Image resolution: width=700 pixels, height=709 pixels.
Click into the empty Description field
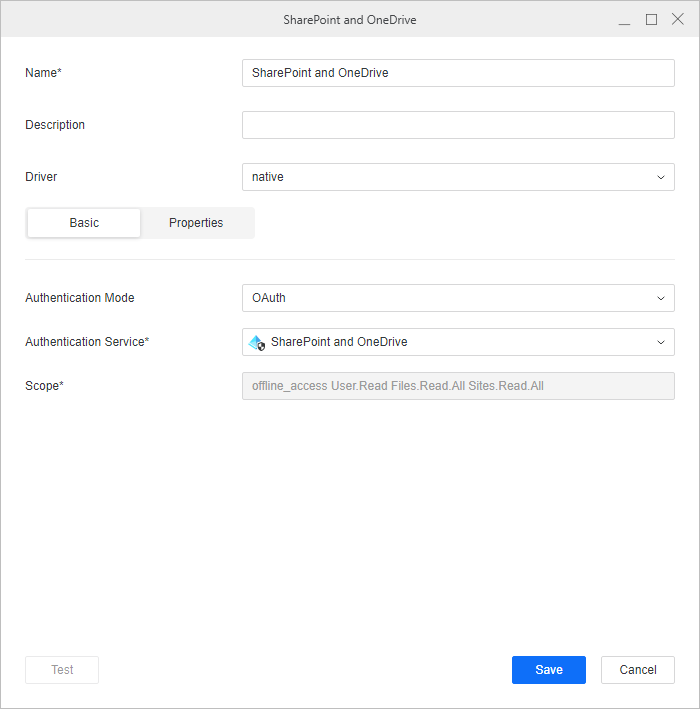coord(458,125)
